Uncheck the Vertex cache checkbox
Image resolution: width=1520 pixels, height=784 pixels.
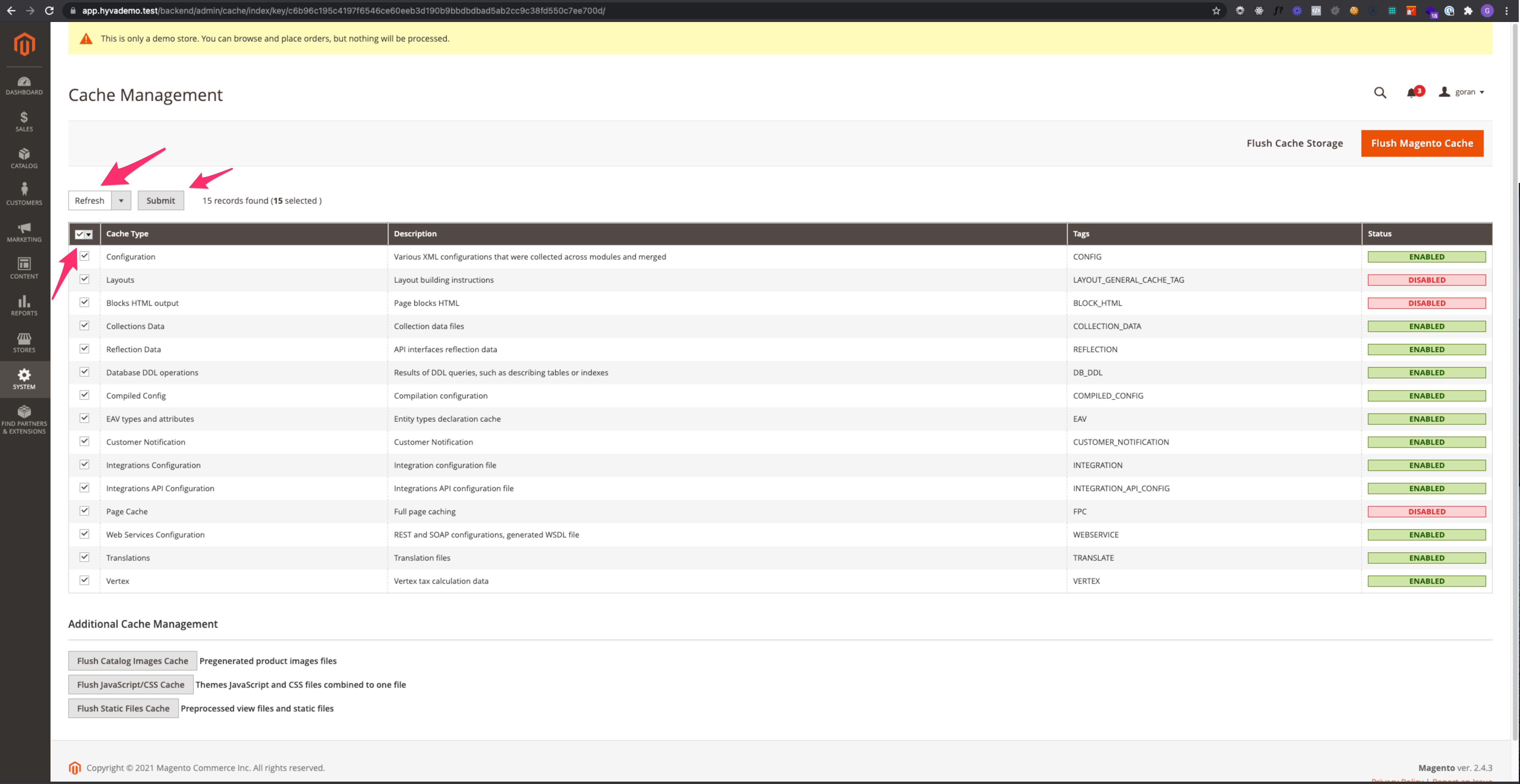pos(84,580)
